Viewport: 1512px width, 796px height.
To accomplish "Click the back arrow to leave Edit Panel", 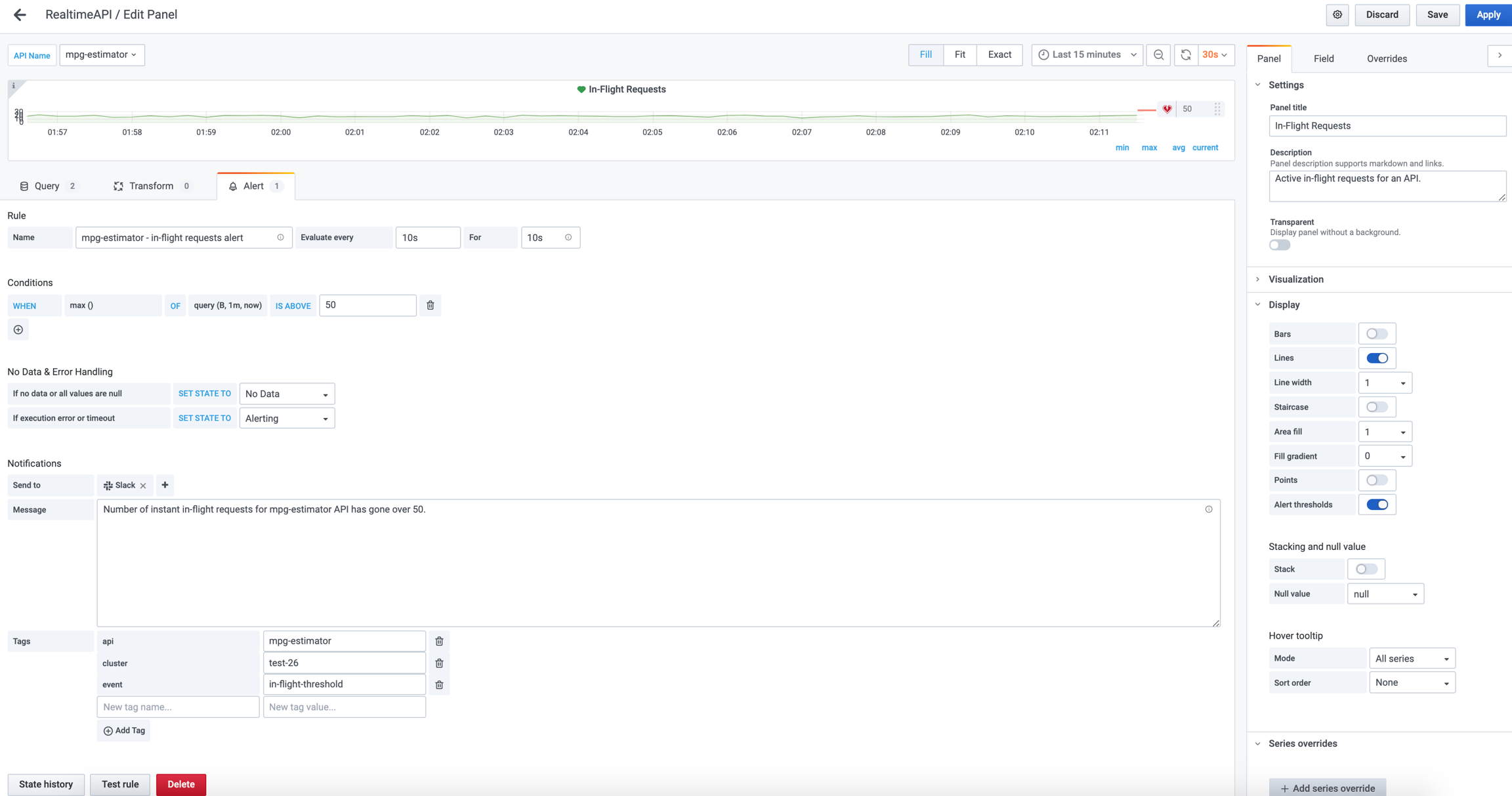I will tap(20, 14).
